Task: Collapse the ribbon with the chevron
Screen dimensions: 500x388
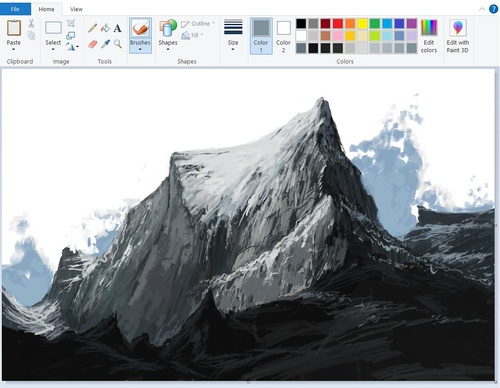Action: click(482, 9)
